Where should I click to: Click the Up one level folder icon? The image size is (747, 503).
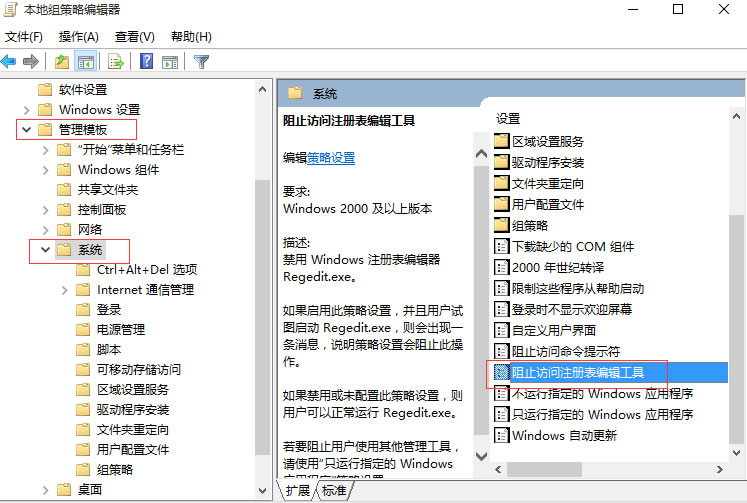(63, 62)
